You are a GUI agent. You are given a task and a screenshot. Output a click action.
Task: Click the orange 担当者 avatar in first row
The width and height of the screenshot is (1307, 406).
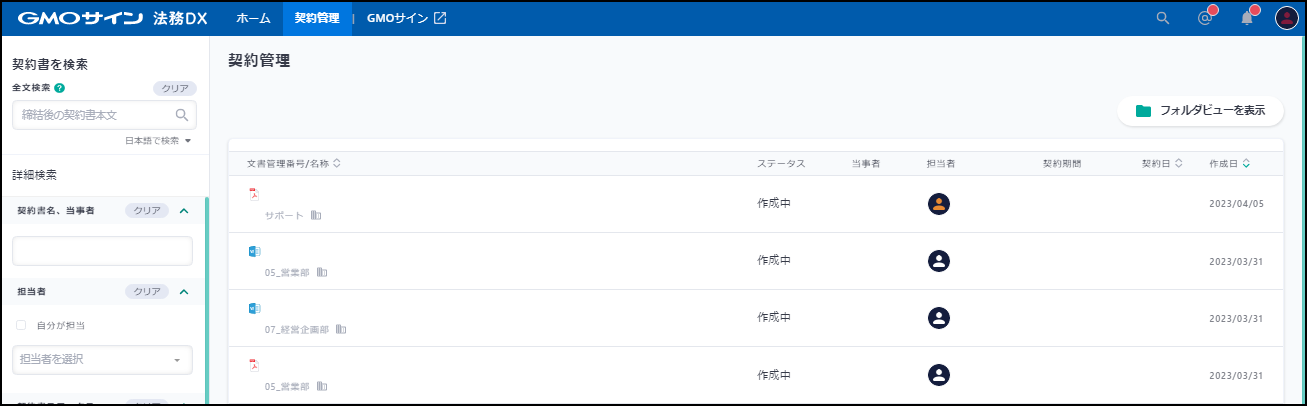pyautogui.click(x=938, y=204)
